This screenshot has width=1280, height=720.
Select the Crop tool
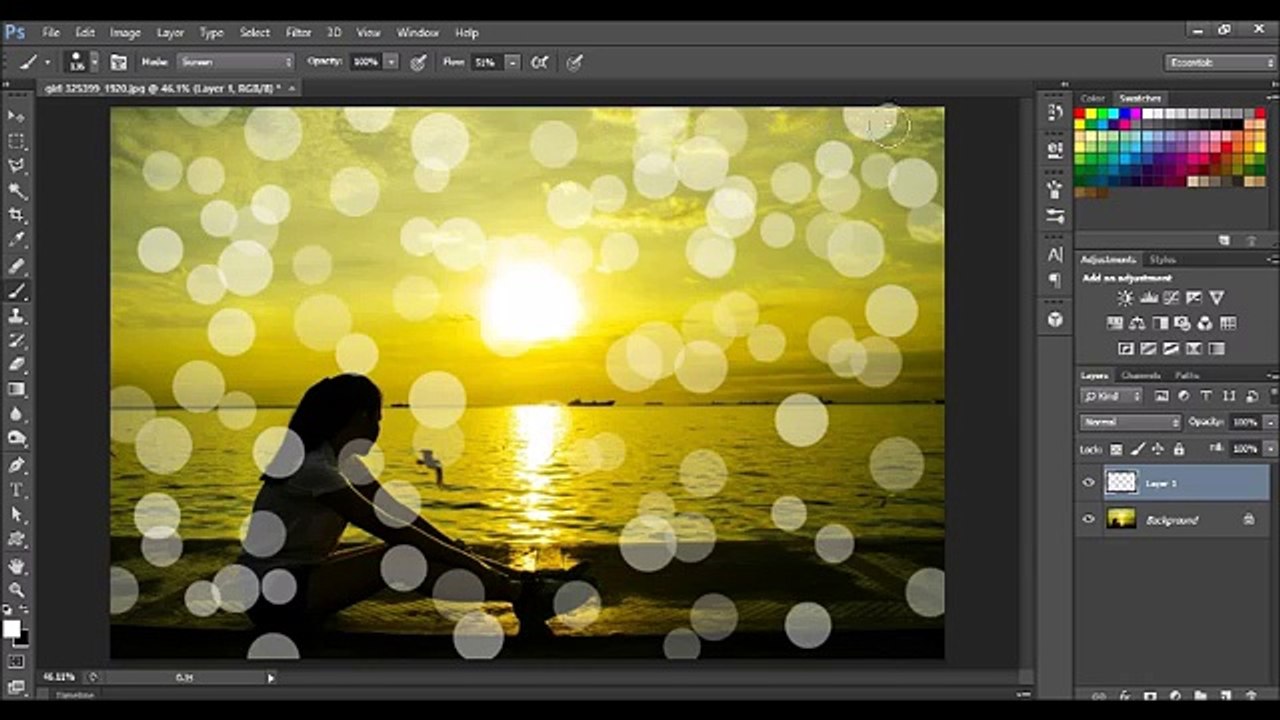tap(17, 216)
